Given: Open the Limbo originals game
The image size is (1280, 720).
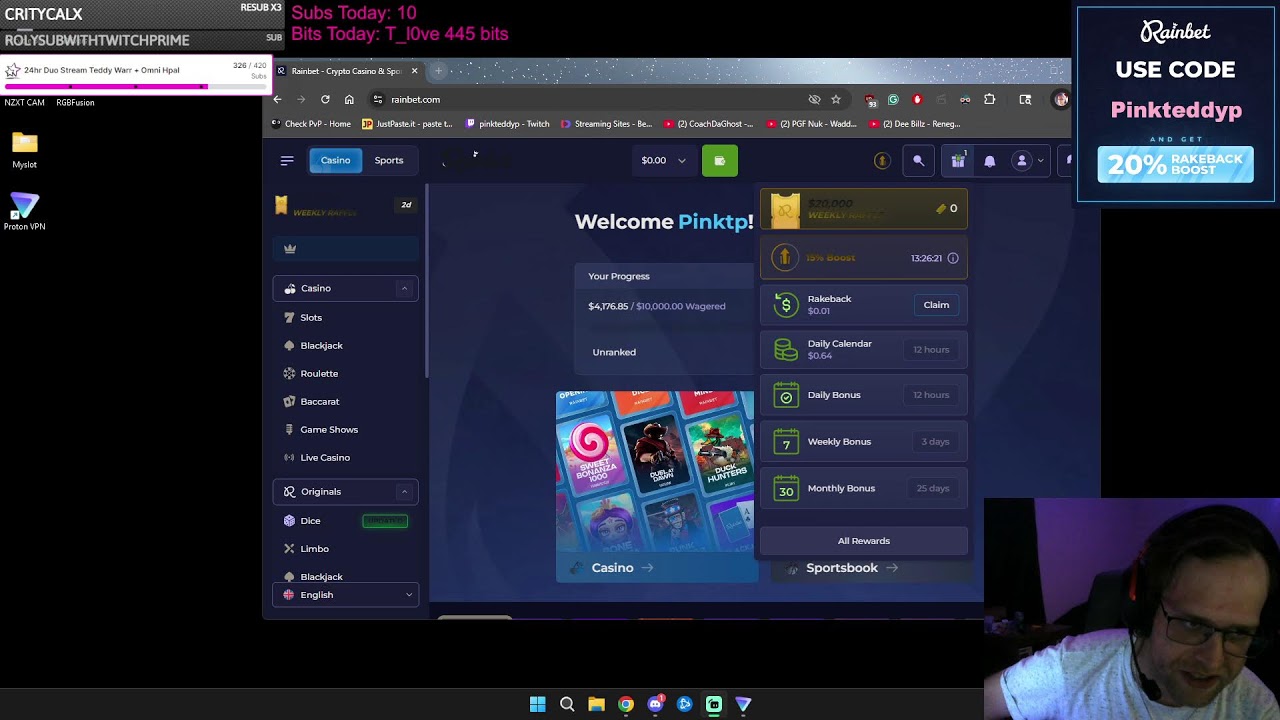Looking at the screenshot, I should (x=314, y=549).
